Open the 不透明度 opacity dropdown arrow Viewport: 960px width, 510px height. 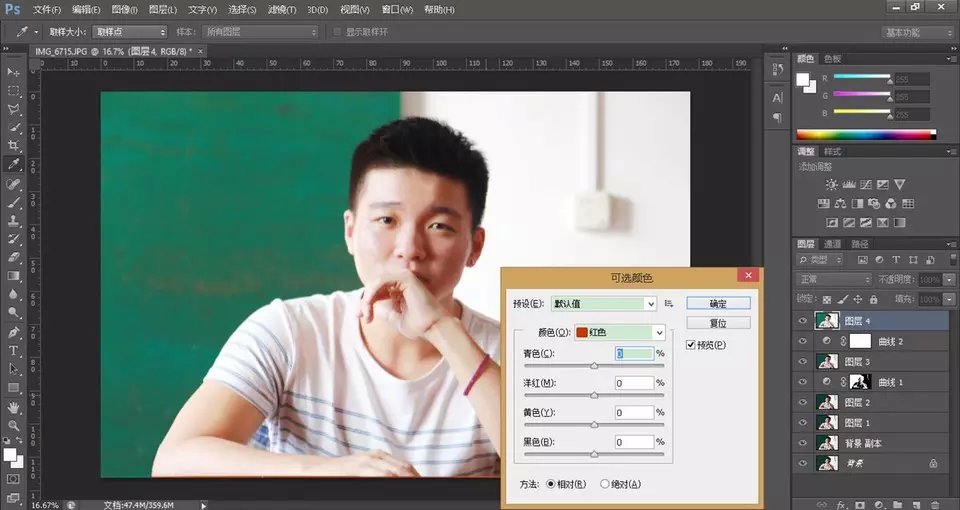pos(948,279)
